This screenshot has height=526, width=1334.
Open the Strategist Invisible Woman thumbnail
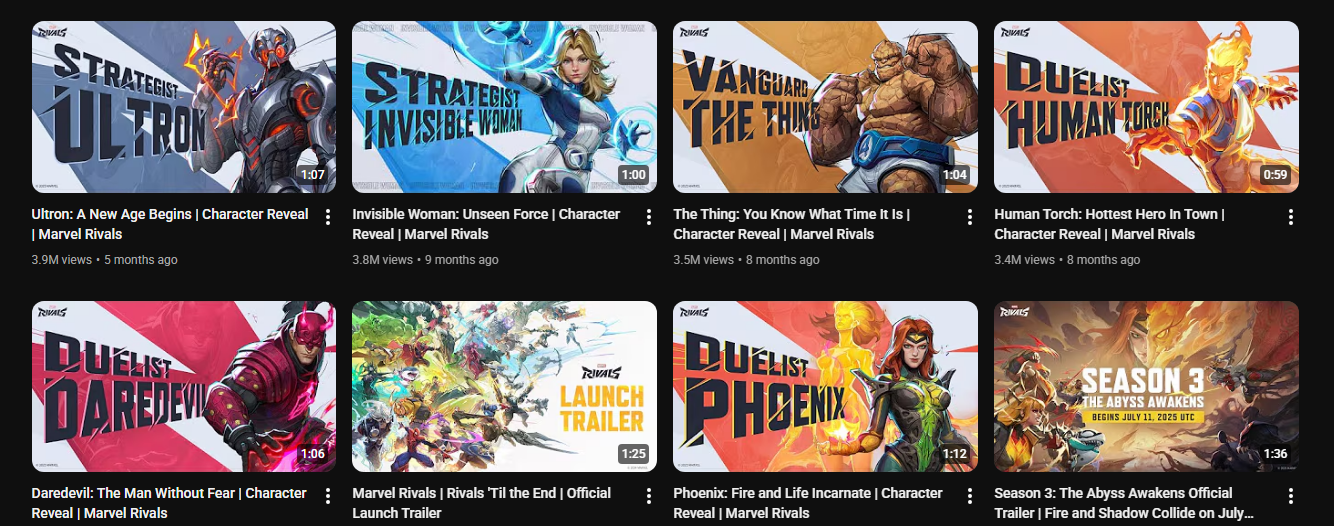[505, 107]
